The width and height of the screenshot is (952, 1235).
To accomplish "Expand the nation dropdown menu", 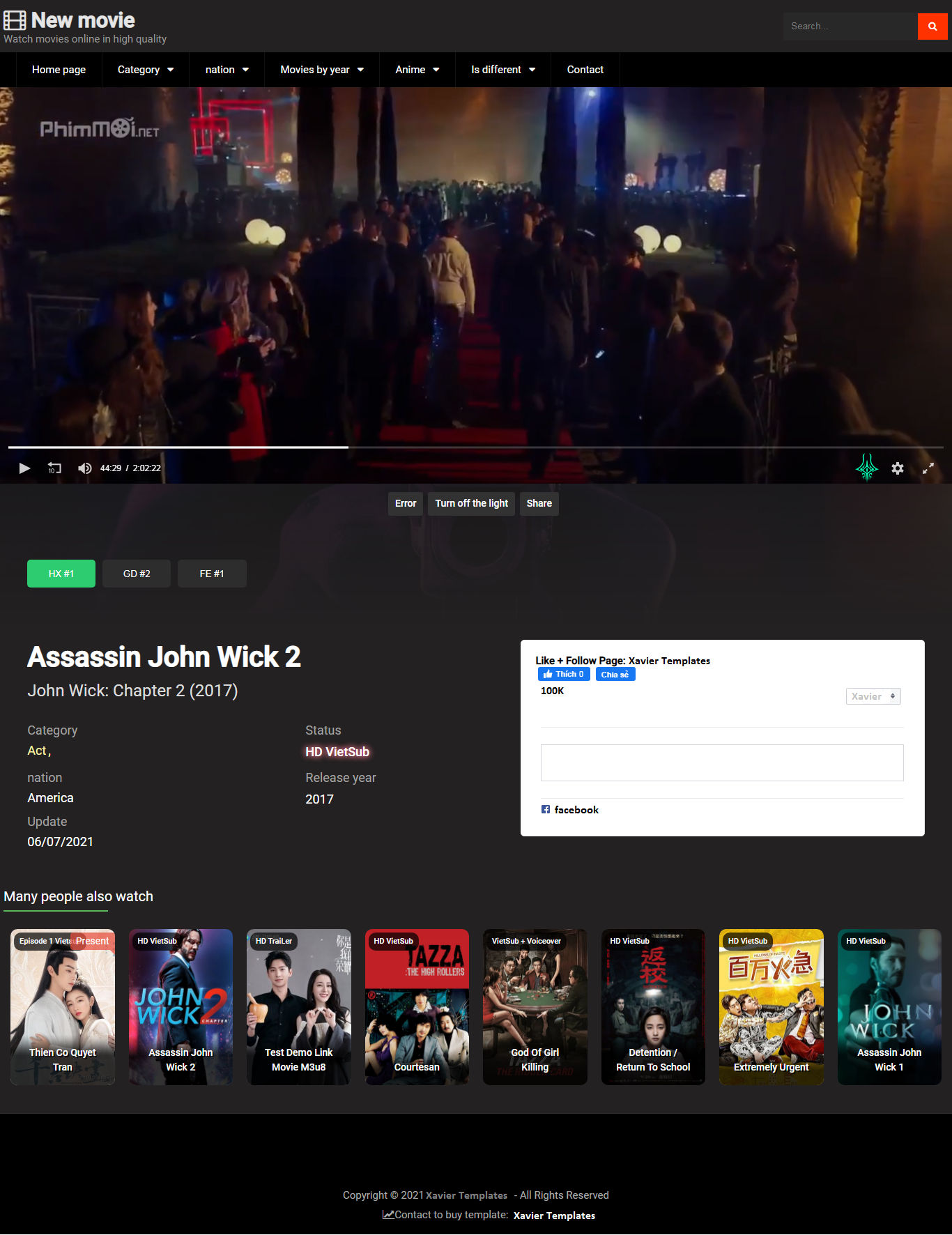I will 227,70.
